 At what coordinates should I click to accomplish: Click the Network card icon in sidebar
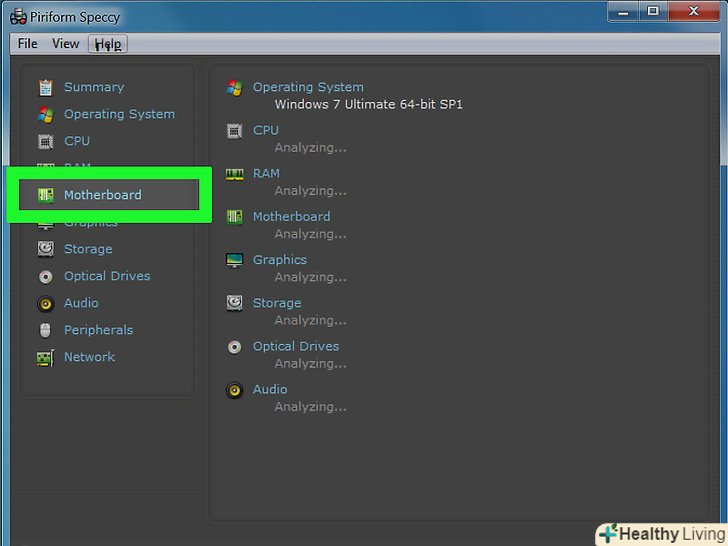46,358
